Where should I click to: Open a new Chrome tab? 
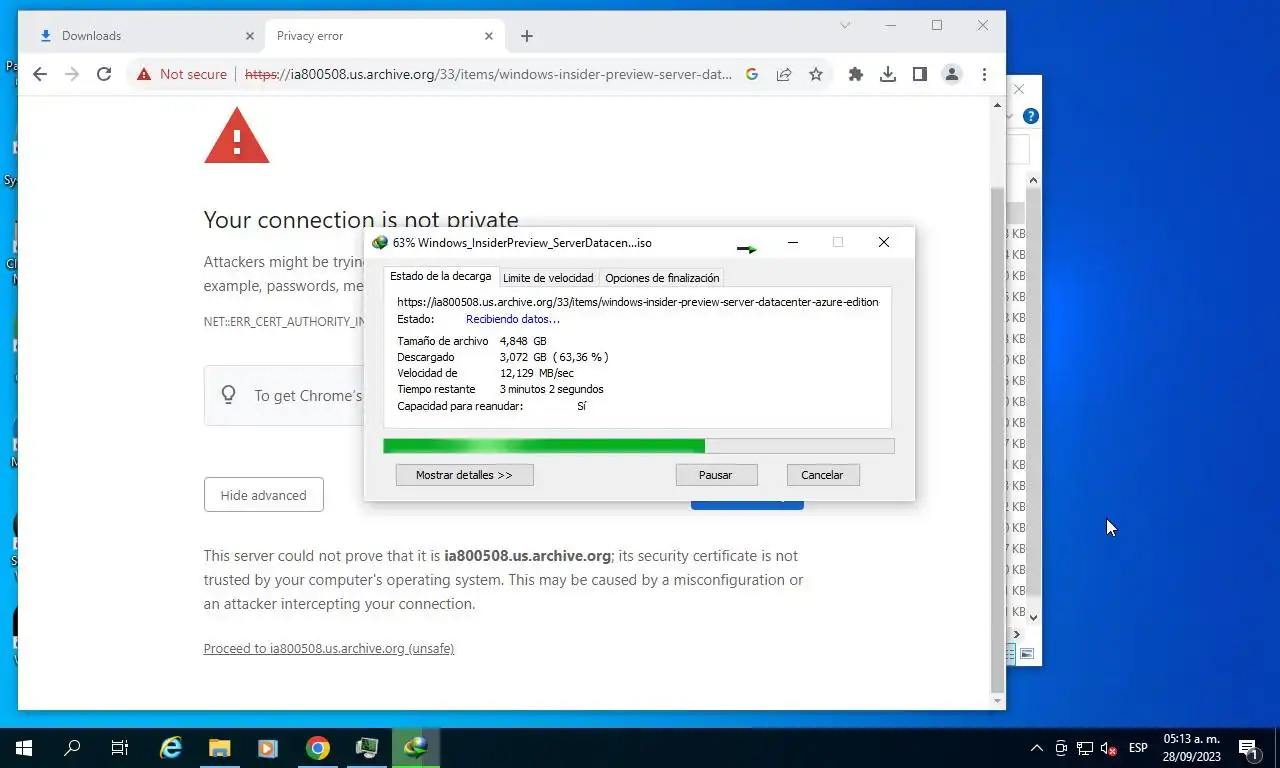tap(527, 36)
